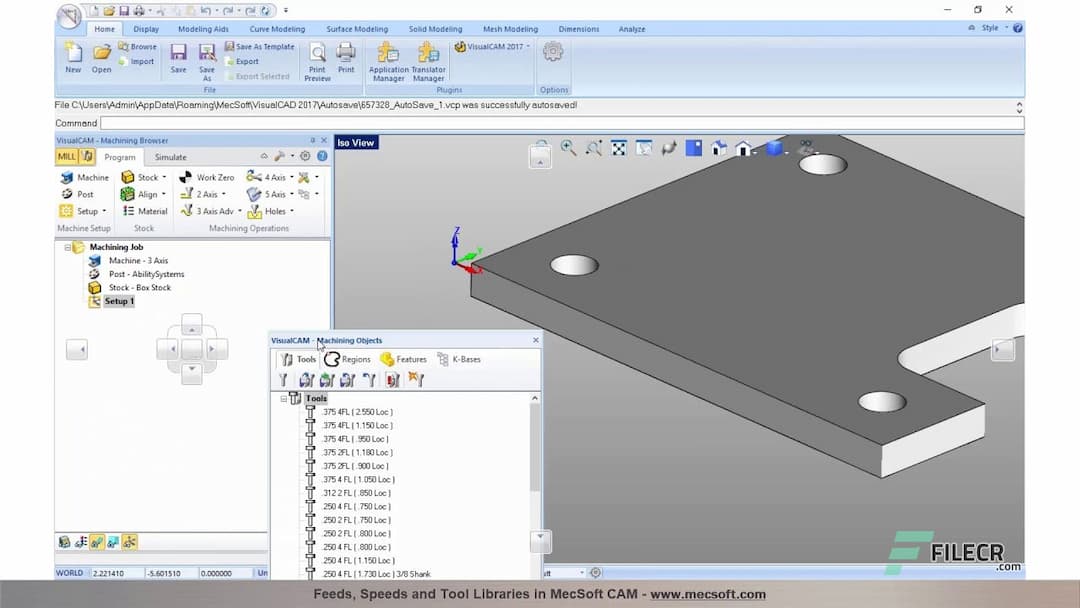
Task: Toggle the MILL module button
Action: coord(67,157)
